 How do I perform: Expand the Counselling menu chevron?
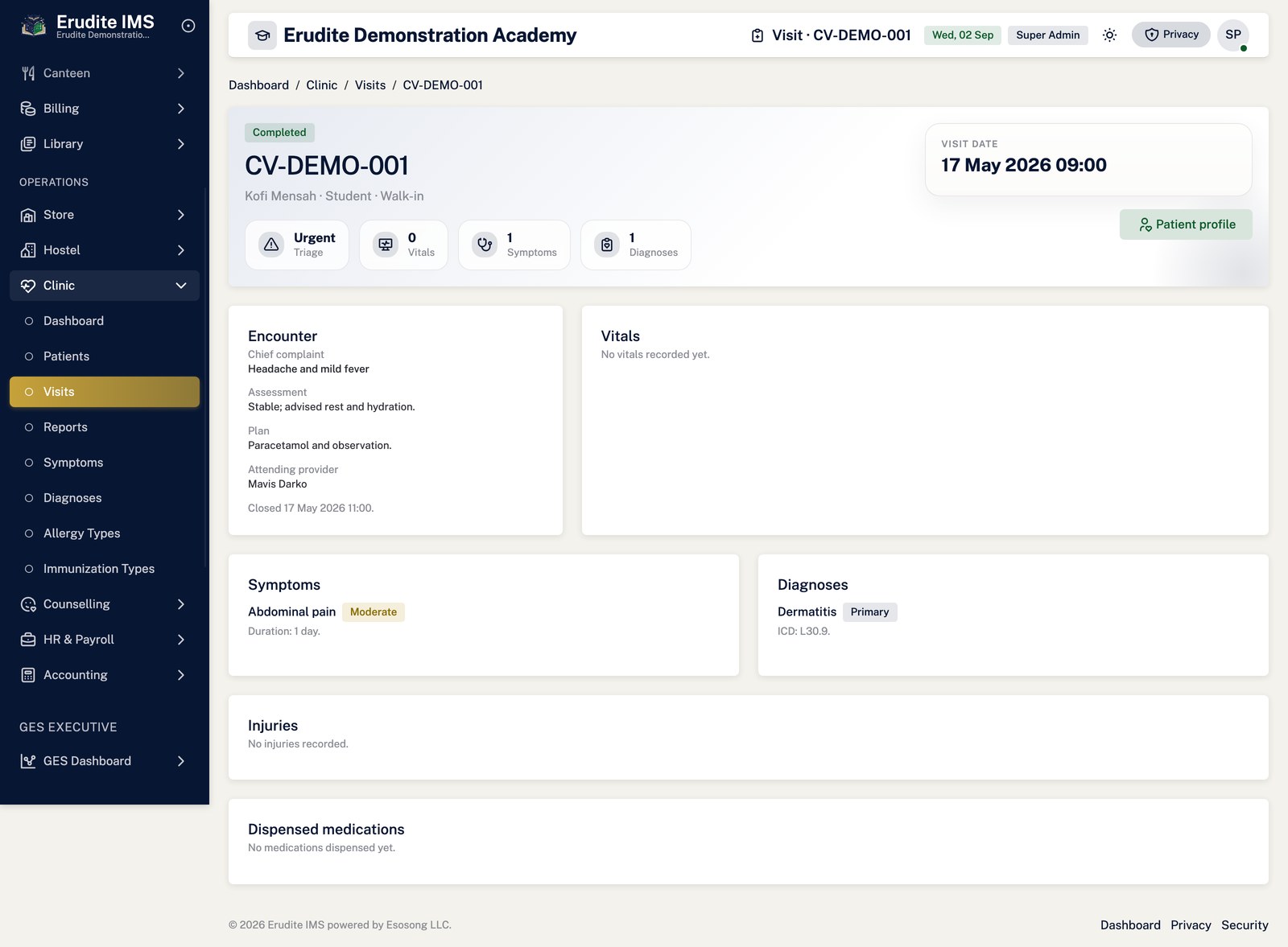[181, 604]
